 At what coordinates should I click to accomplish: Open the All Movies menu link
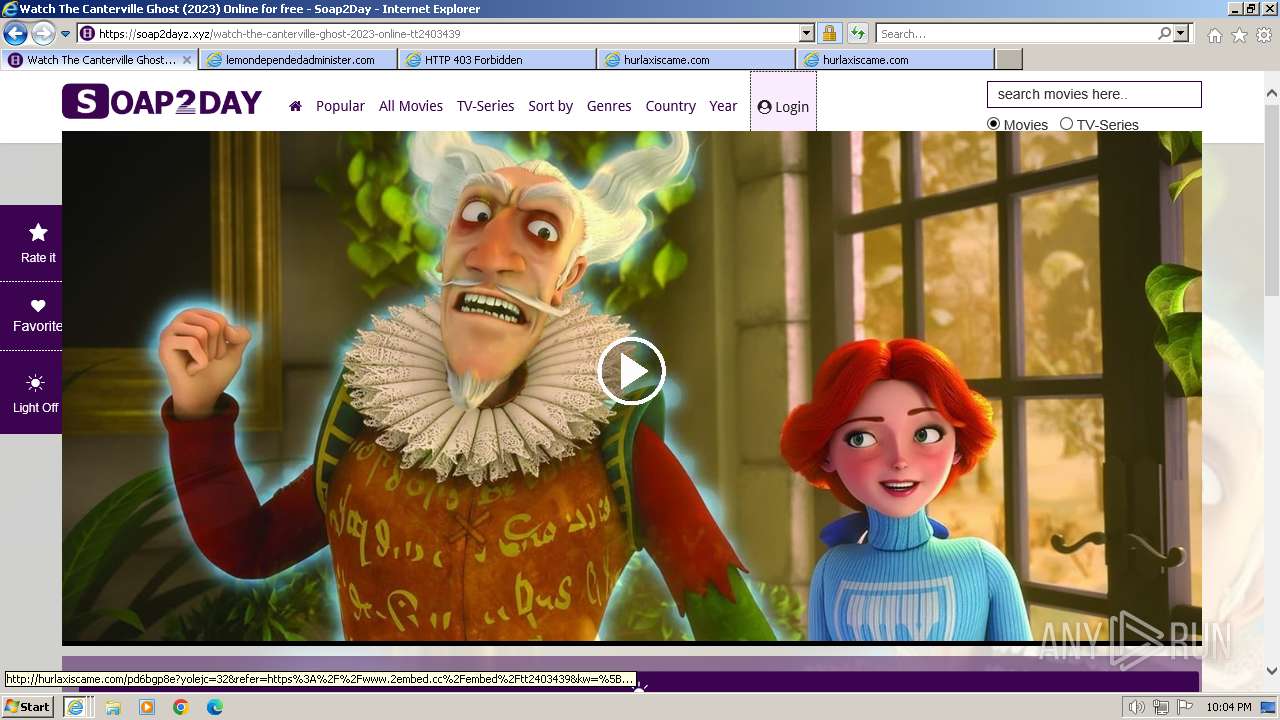[411, 106]
